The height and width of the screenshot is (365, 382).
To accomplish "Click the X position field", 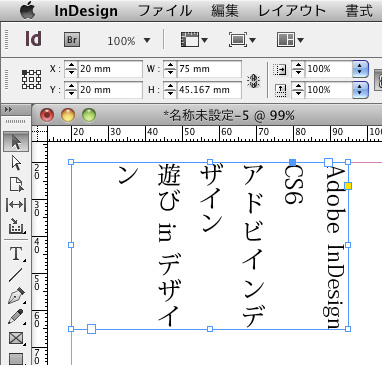I will 110,69.
